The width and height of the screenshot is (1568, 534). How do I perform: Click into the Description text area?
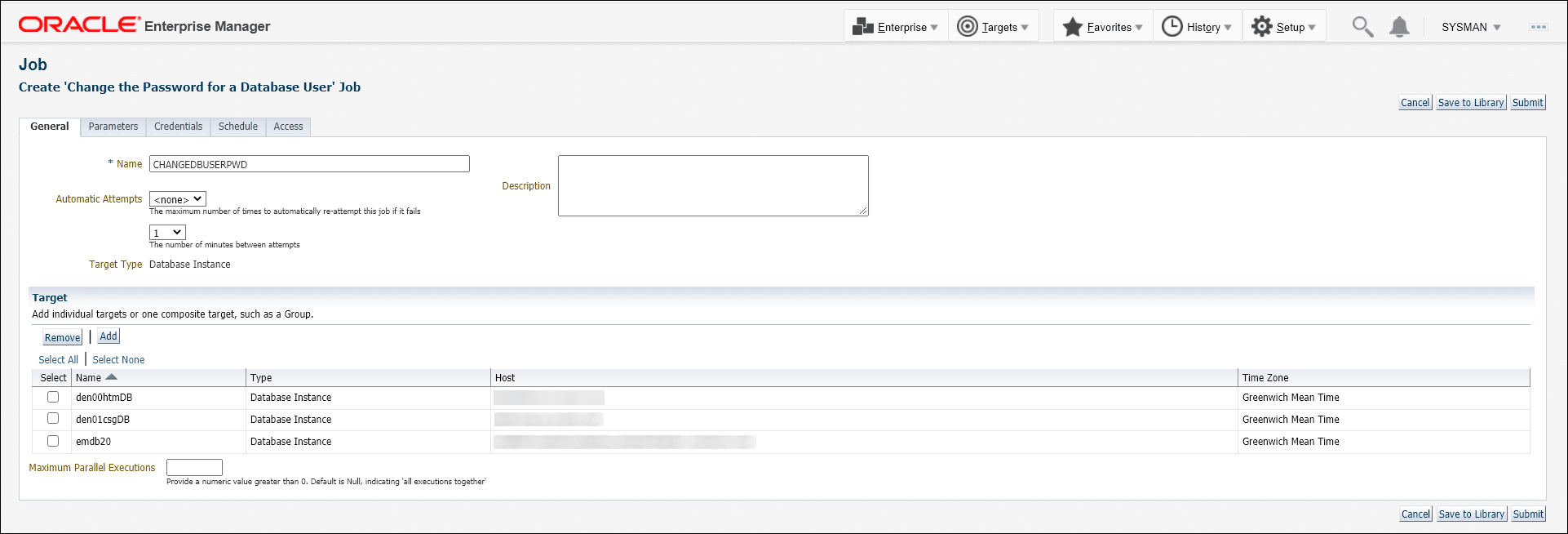713,186
